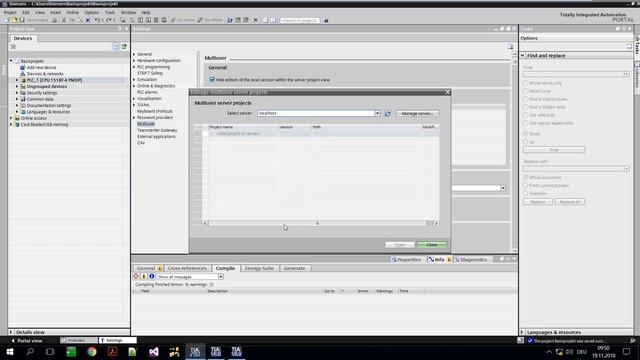Open the taskbar search magnifier

(30, 351)
